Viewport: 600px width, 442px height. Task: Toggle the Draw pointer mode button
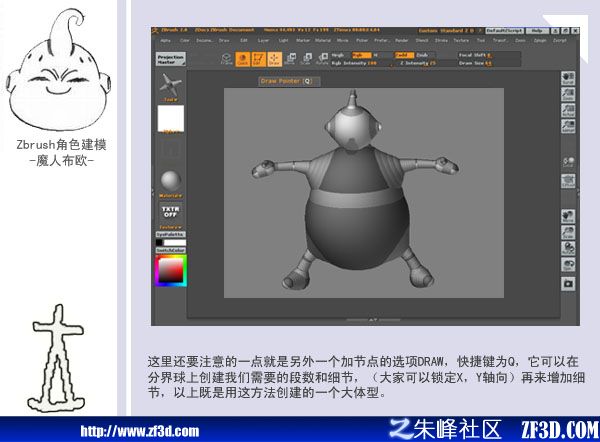click(x=274, y=59)
